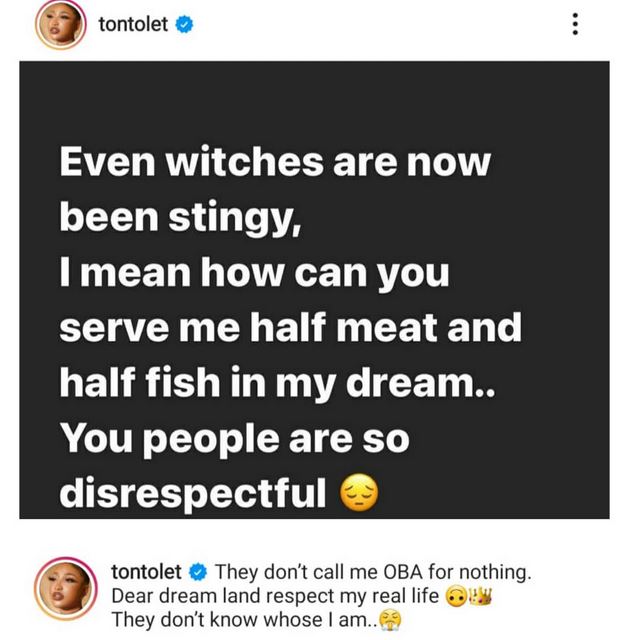Click the steaming face emoji ending the caption

point(389,620)
